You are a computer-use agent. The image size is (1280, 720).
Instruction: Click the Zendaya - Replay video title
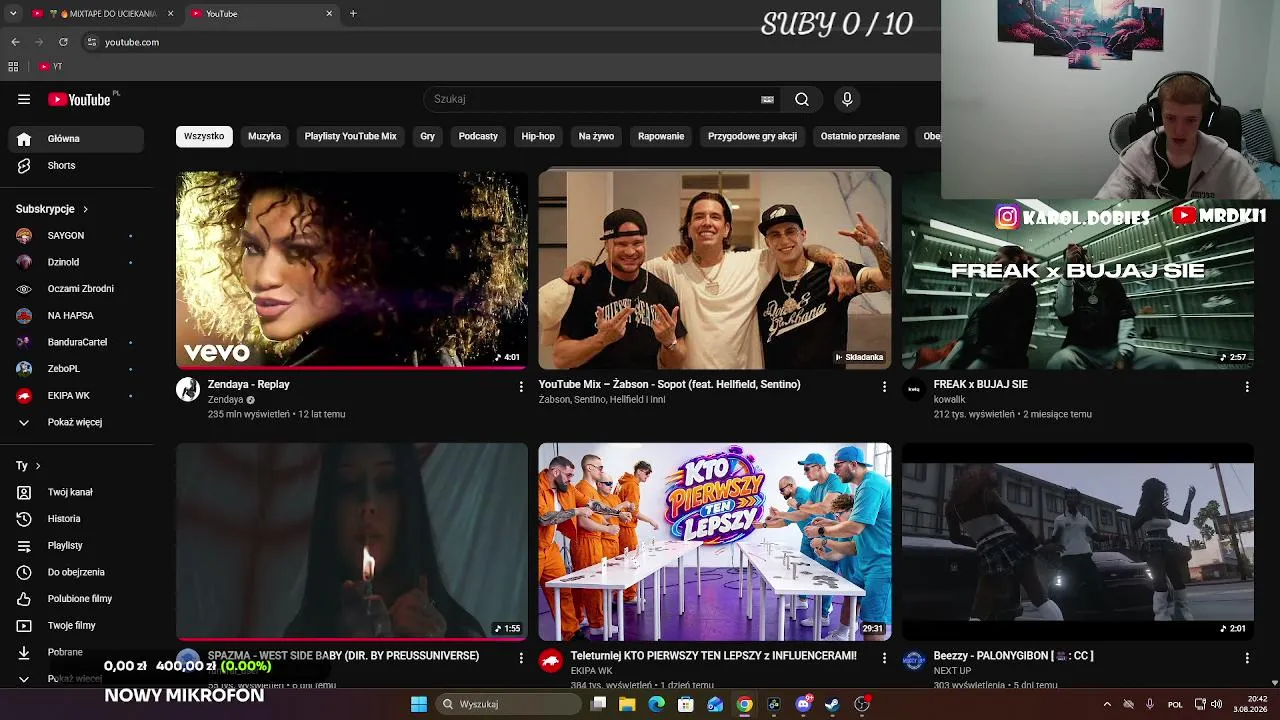tap(249, 384)
